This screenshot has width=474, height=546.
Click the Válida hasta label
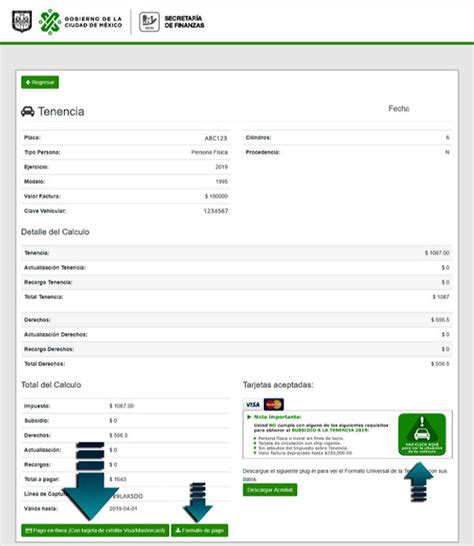point(41,509)
